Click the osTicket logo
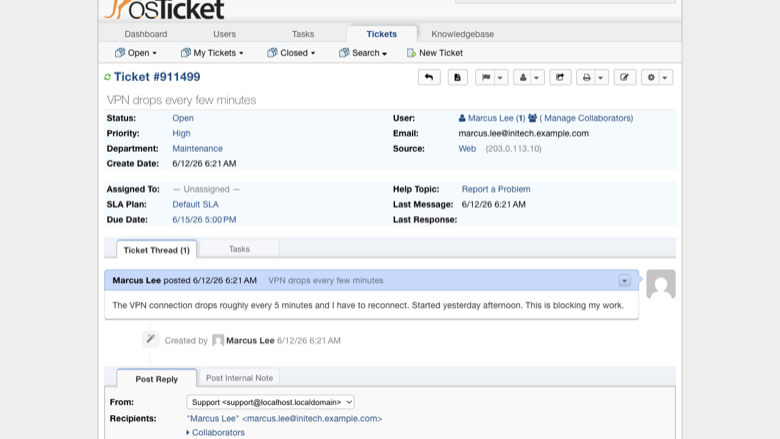The height and width of the screenshot is (439, 780). pos(165,9)
